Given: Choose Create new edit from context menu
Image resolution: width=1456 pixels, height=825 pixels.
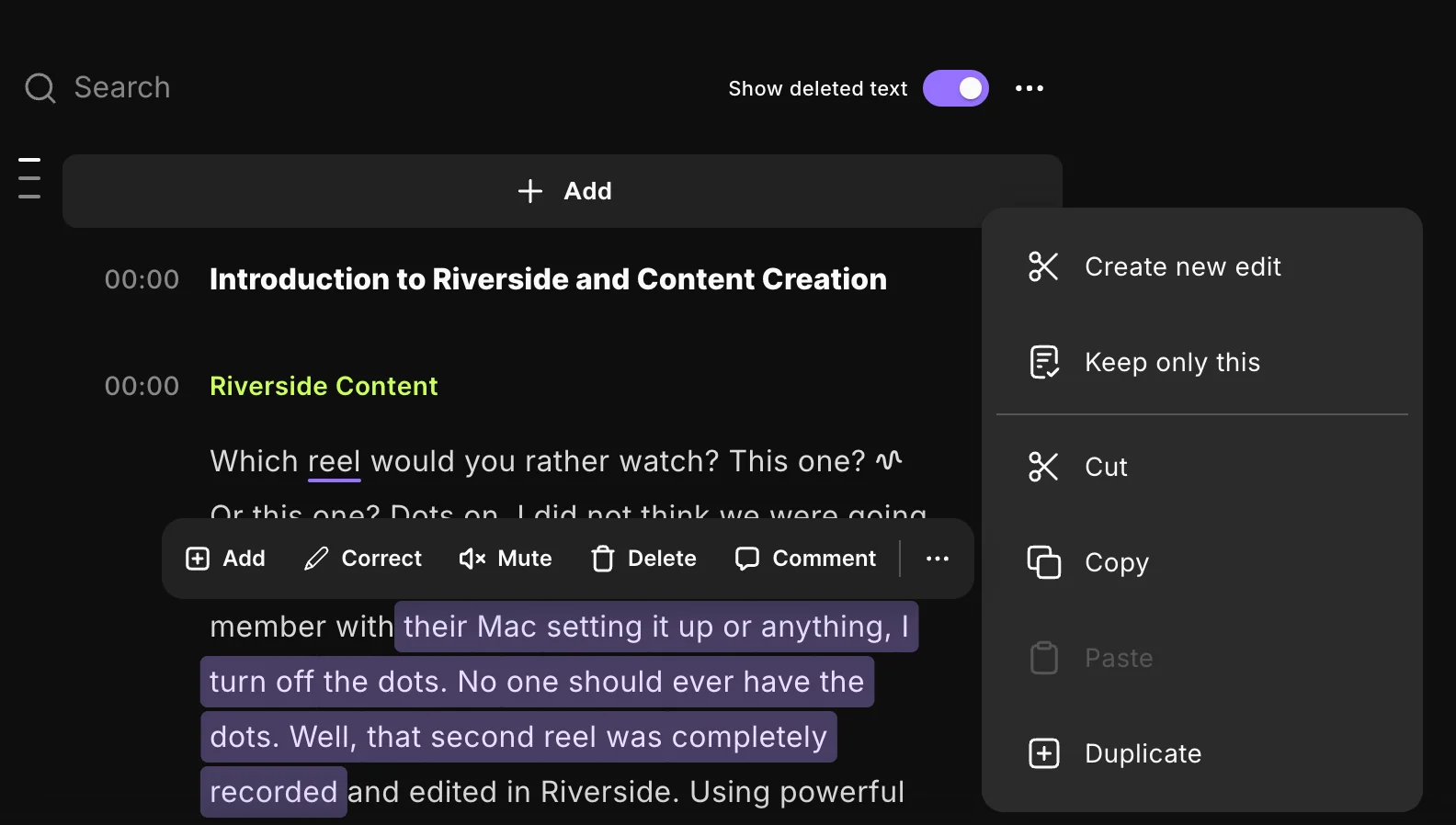Looking at the screenshot, I should [x=1202, y=266].
